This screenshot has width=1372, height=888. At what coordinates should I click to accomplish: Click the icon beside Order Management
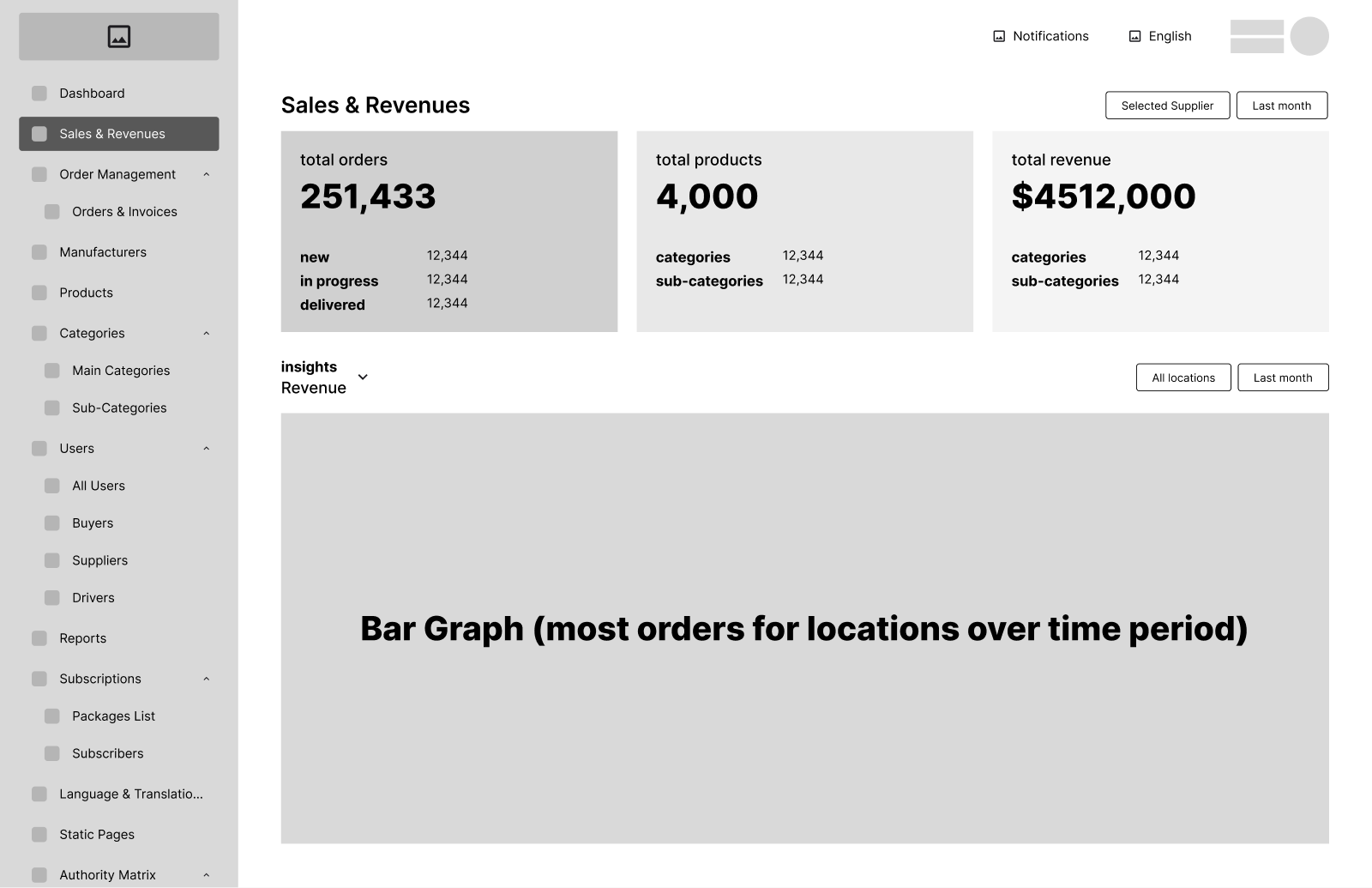[39, 174]
